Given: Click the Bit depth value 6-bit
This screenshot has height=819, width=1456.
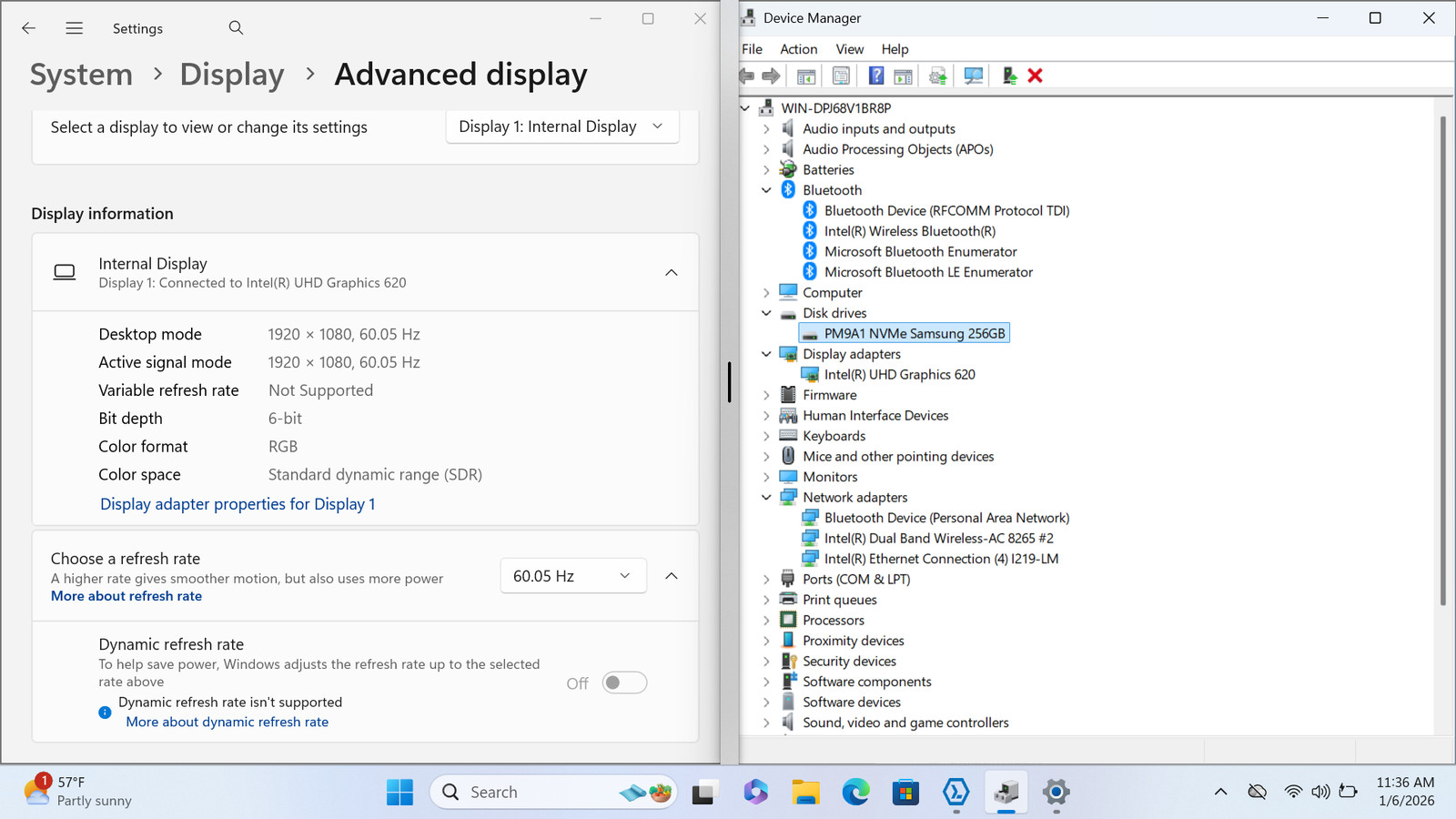Looking at the screenshot, I should click(x=285, y=419).
